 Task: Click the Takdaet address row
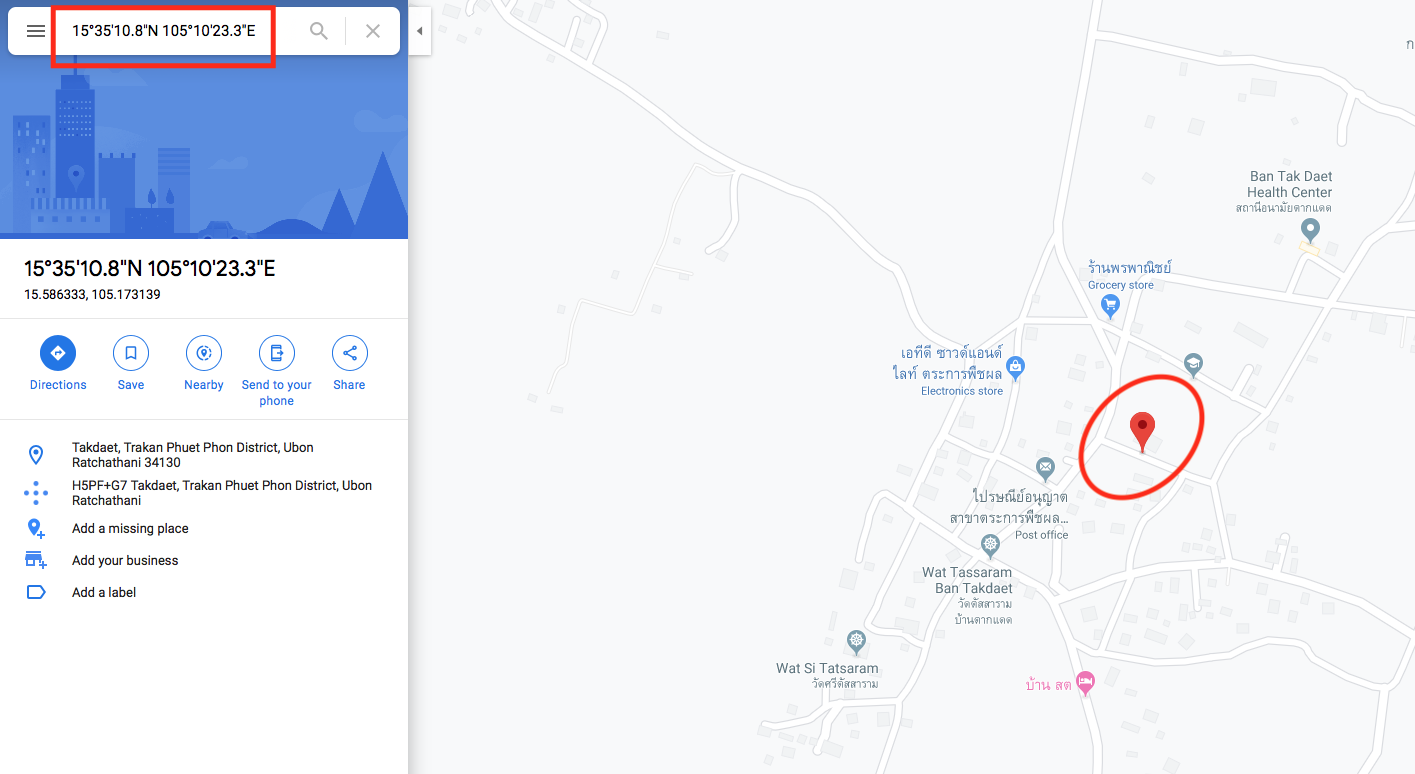point(204,455)
